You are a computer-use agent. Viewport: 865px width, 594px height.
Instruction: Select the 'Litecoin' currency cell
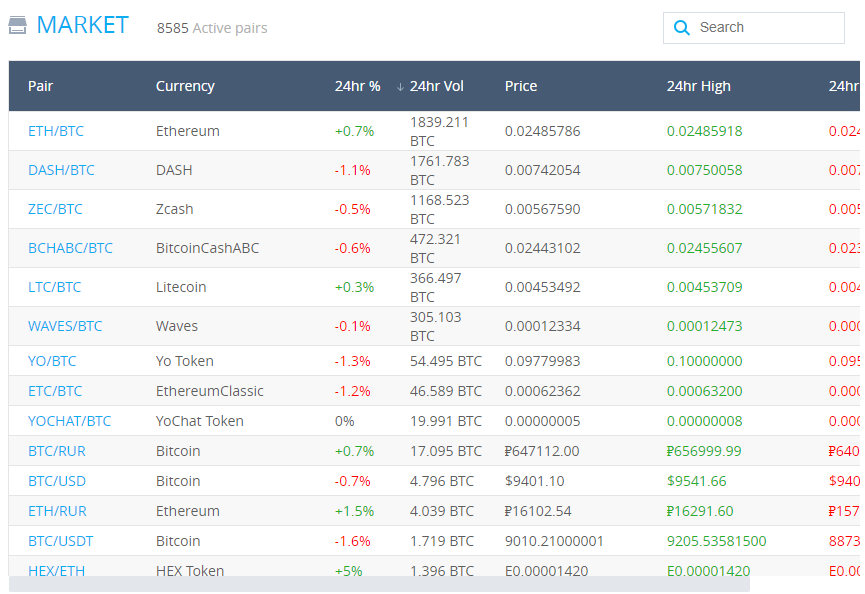[x=181, y=287]
